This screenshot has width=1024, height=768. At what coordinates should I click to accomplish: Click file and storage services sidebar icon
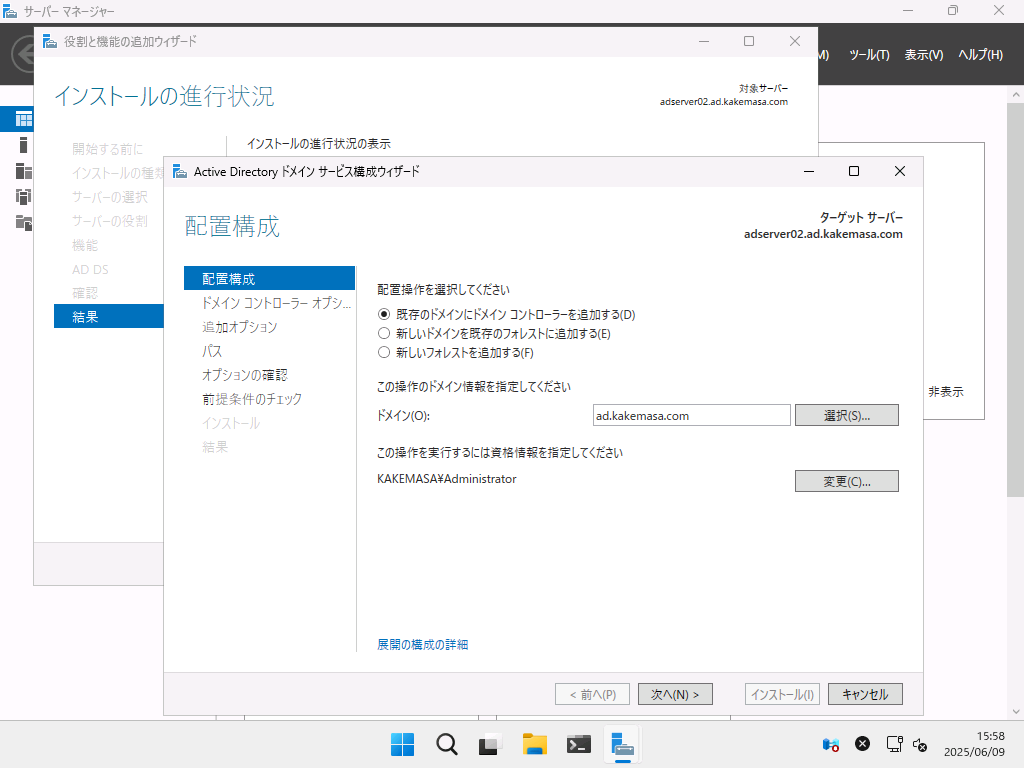coord(24,223)
